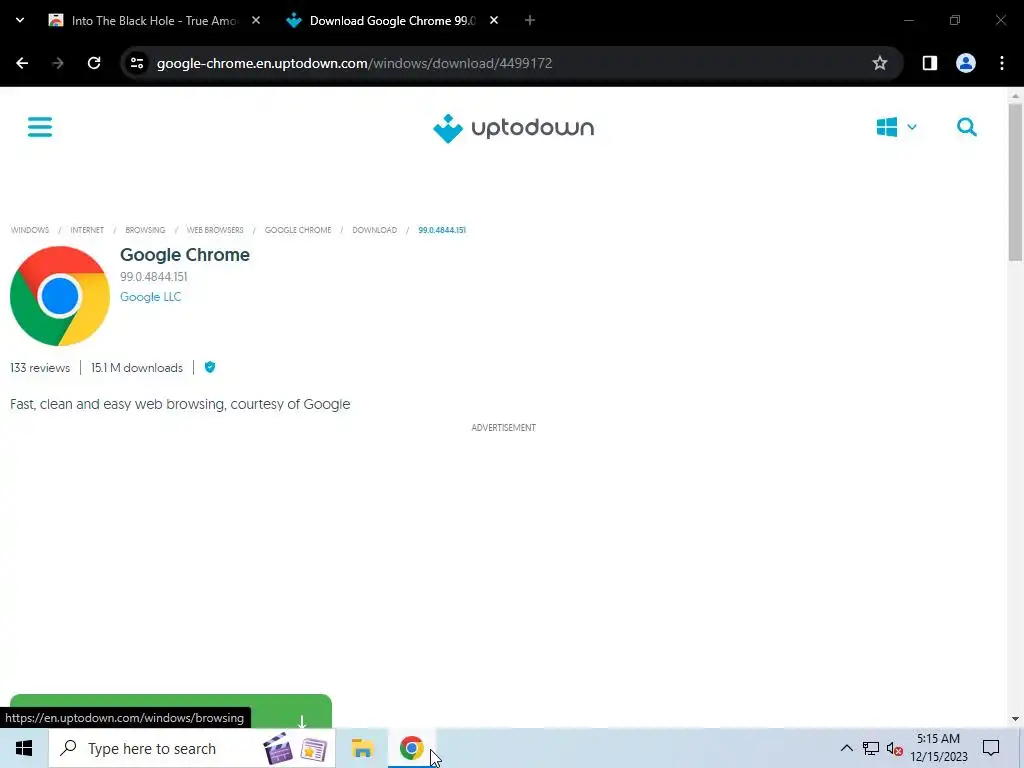This screenshot has height=768, width=1024.
Task: Click the tab search dropdown arrow
Action: 20,20
